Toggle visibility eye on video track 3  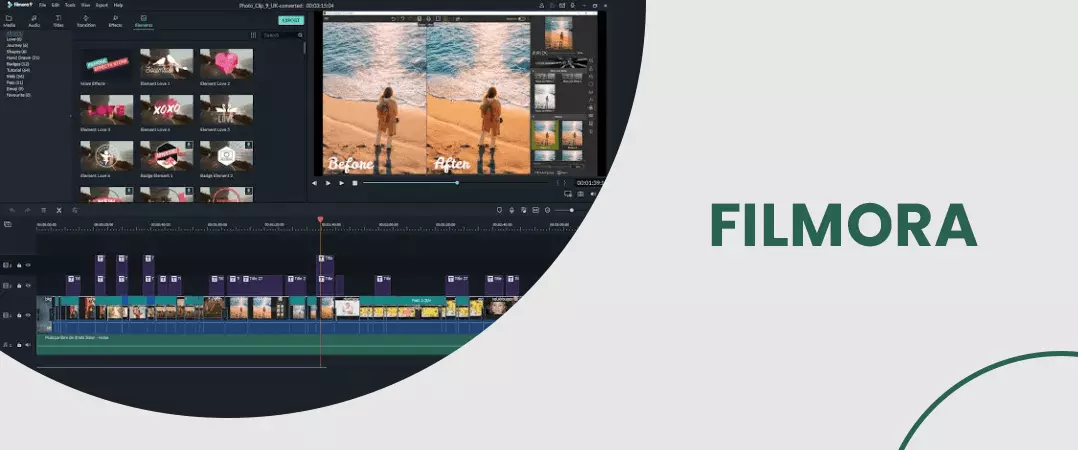[x=28, y=265]
